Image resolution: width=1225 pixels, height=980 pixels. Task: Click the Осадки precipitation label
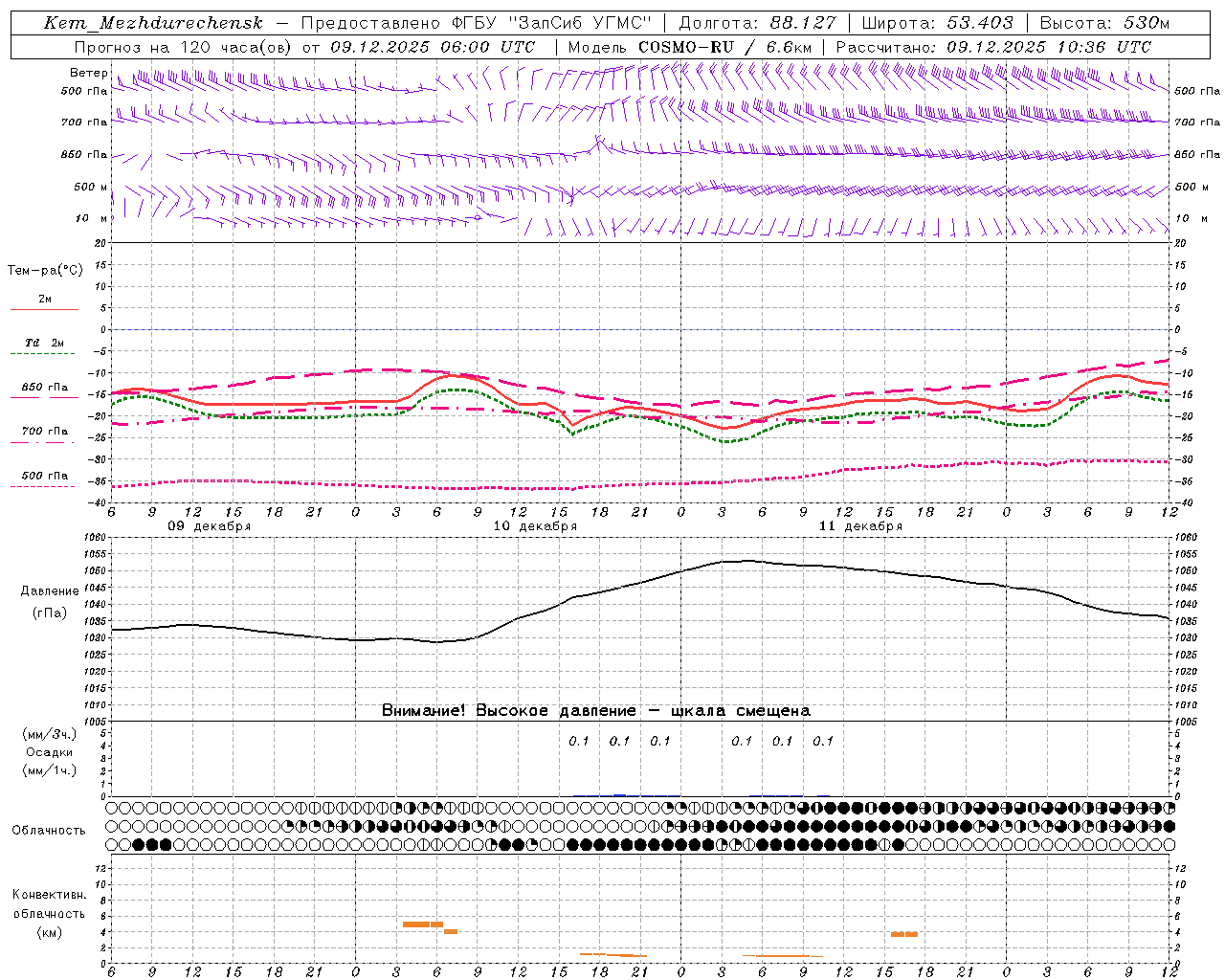click(50, 753)
